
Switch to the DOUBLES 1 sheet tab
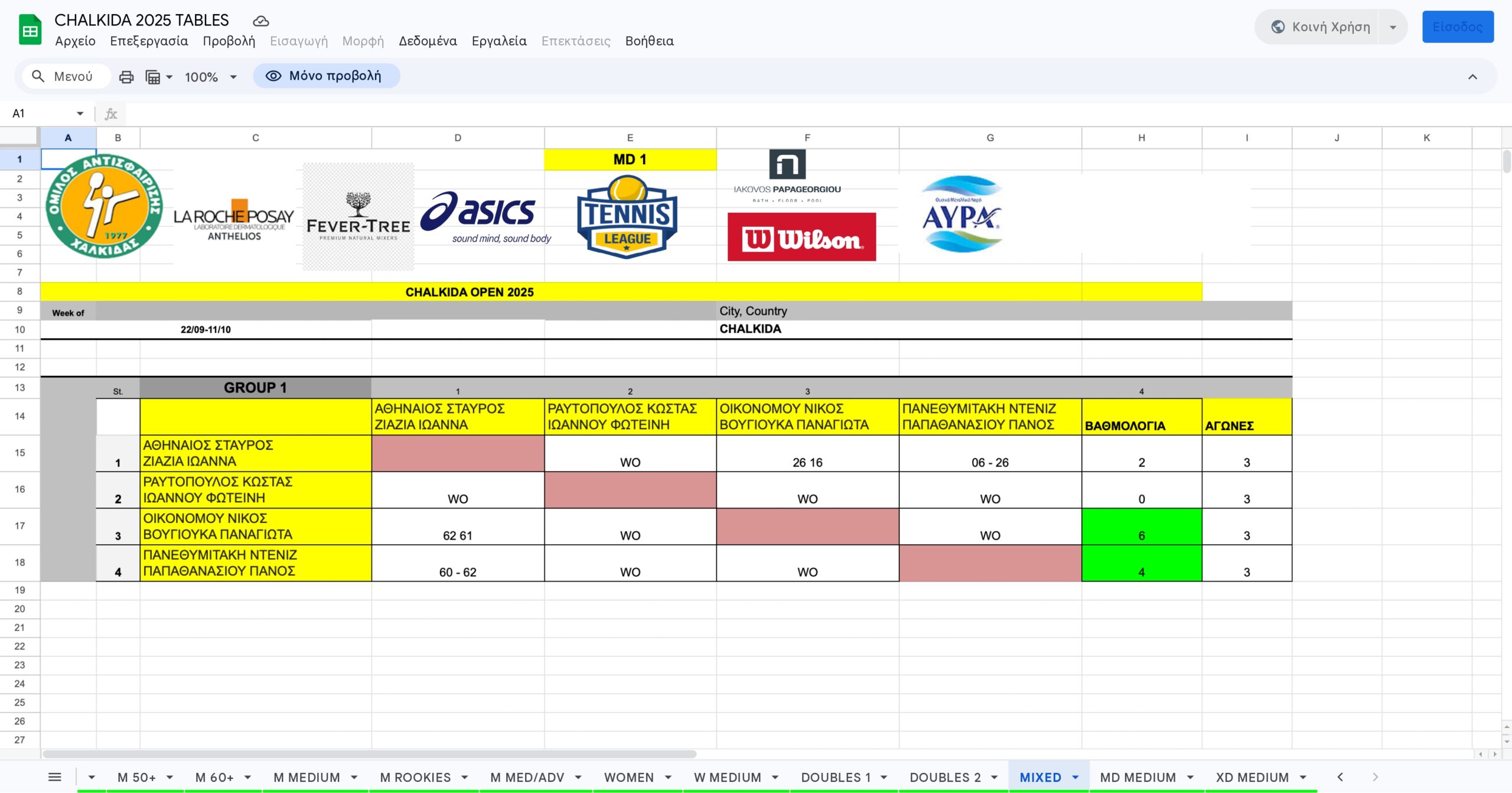(x=836, y=778)
